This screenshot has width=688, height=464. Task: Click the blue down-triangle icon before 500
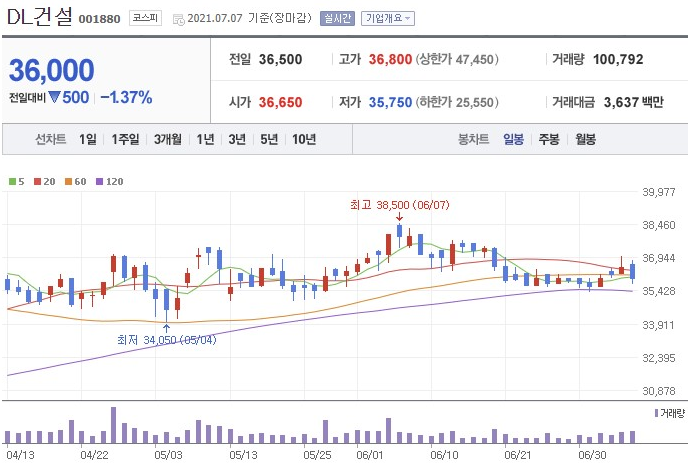pos(54,97)
